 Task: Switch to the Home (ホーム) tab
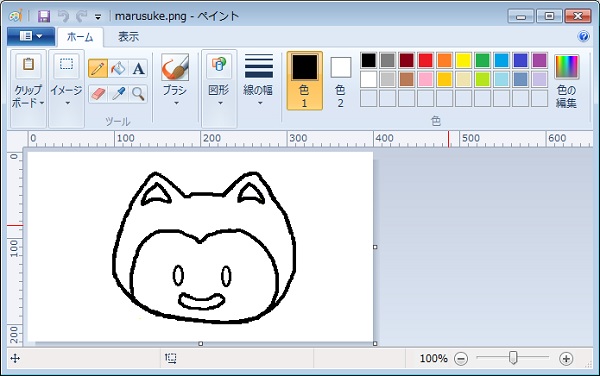tap(80, 37)
